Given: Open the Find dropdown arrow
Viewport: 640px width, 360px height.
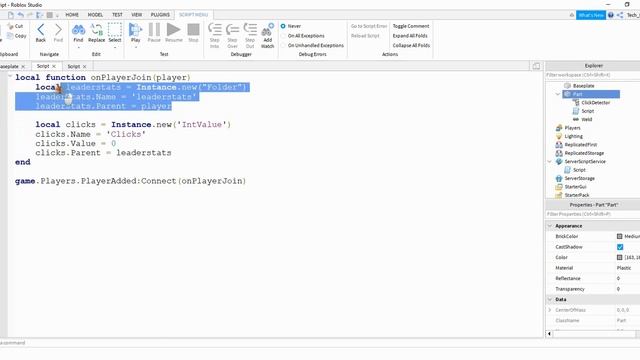Looking at the screenshot, I should [x=78, y=47].
